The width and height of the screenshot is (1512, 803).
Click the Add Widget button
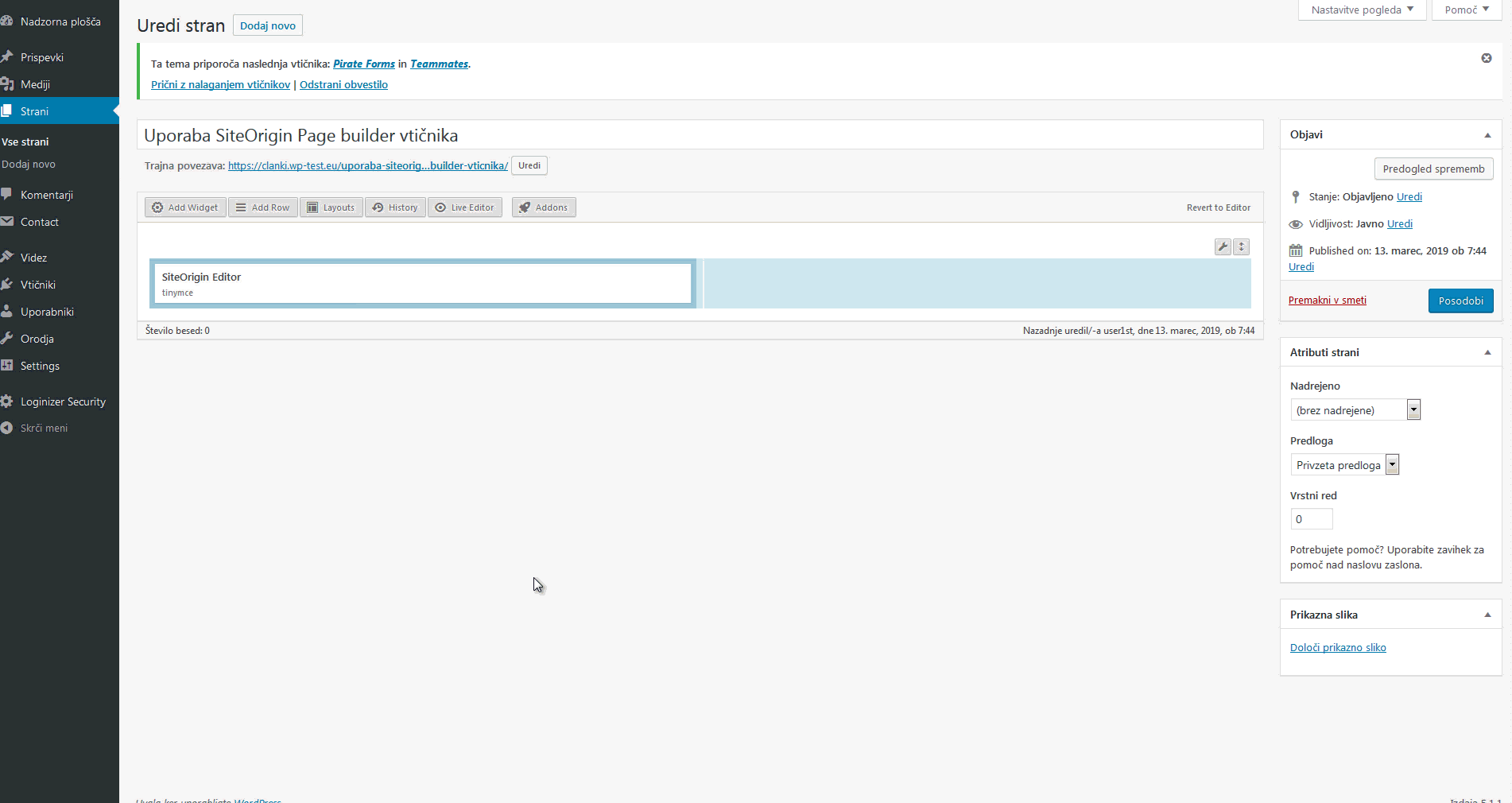tap(185, 208)
